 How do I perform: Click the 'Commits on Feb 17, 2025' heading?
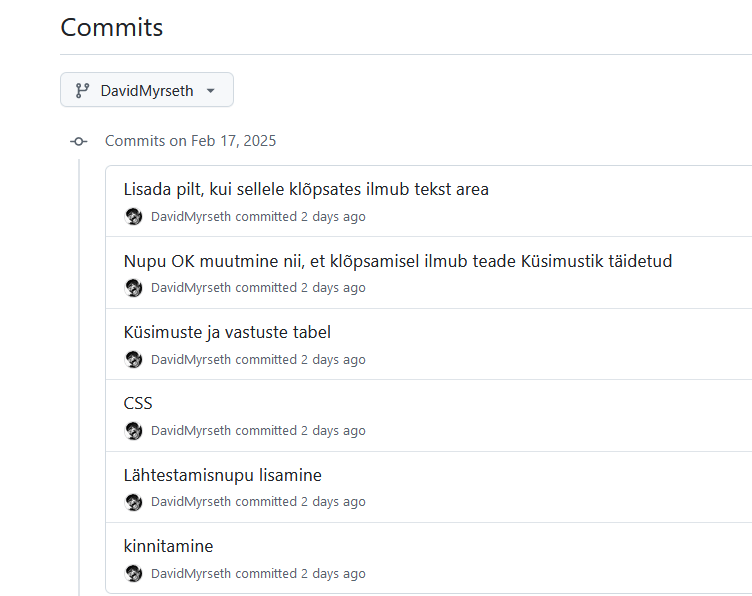[190, 141]
